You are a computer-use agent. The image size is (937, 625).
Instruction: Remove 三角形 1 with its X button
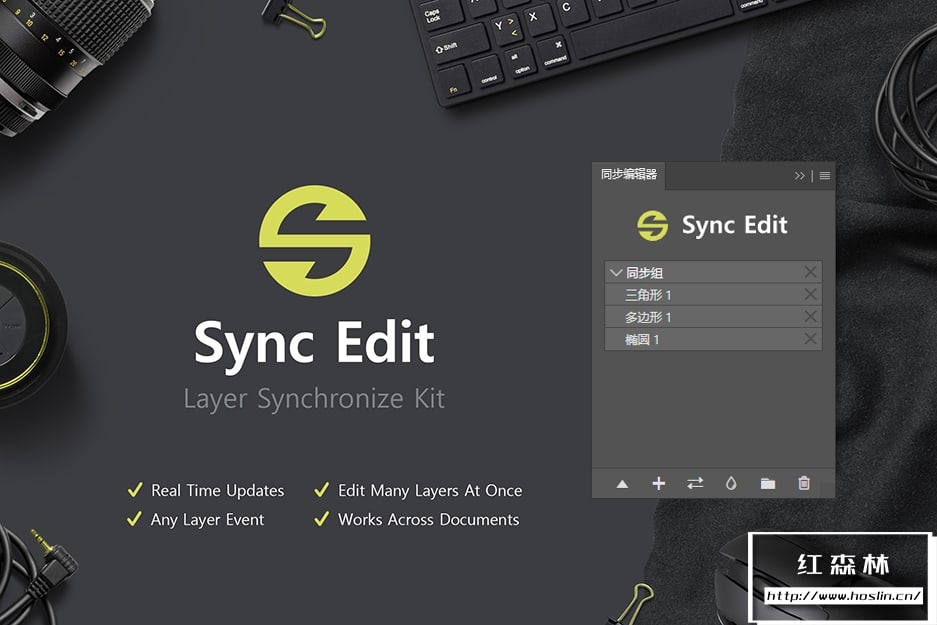(x=810, y=294)
